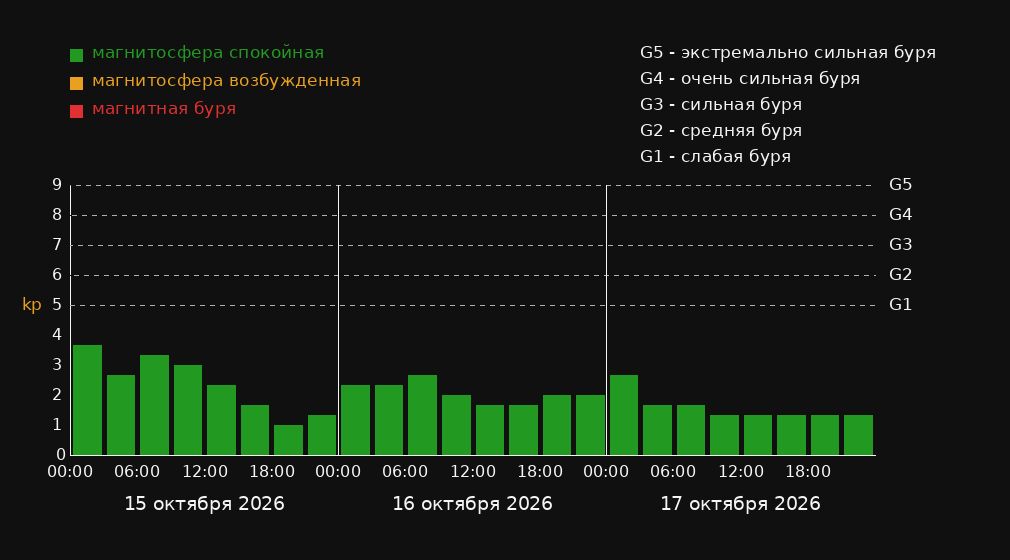Image resolution: width=1010 pixels, height=560 pixels.
Task: Click the first bar of 17 октября
Action: (x=624, y=415)
